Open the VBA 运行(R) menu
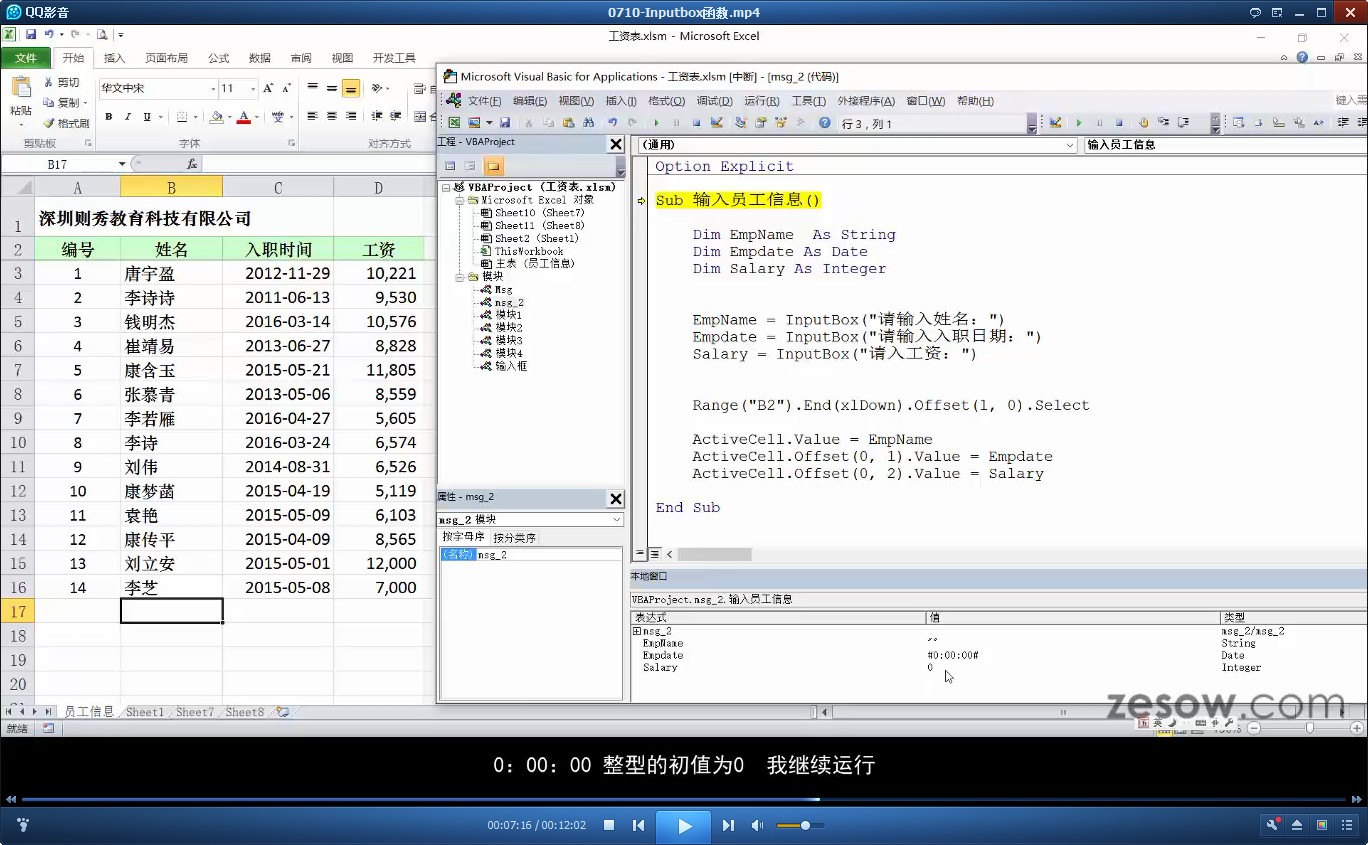The image size is (1368, 845). coord(762,101)
